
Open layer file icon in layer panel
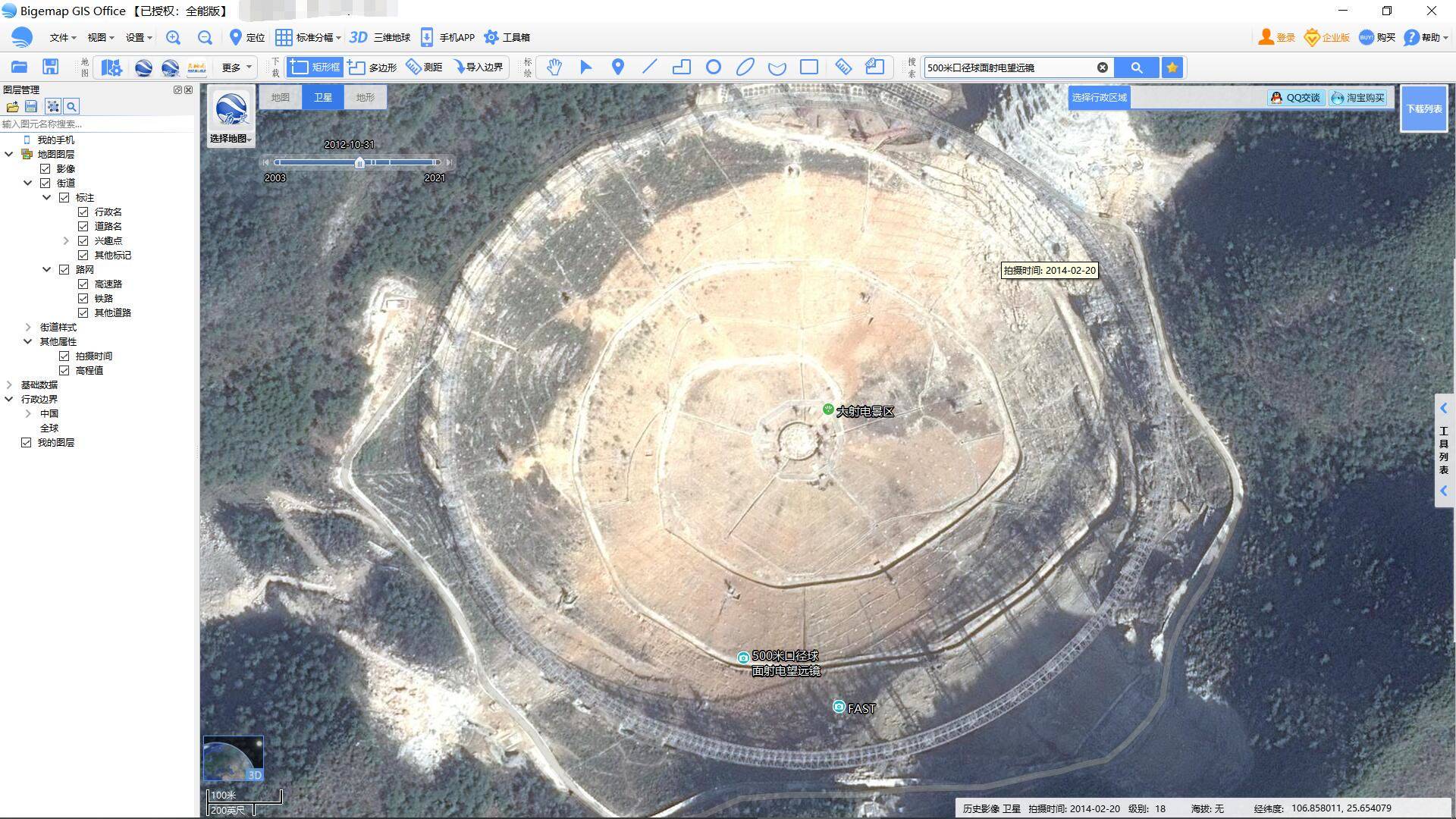[12, 107]
